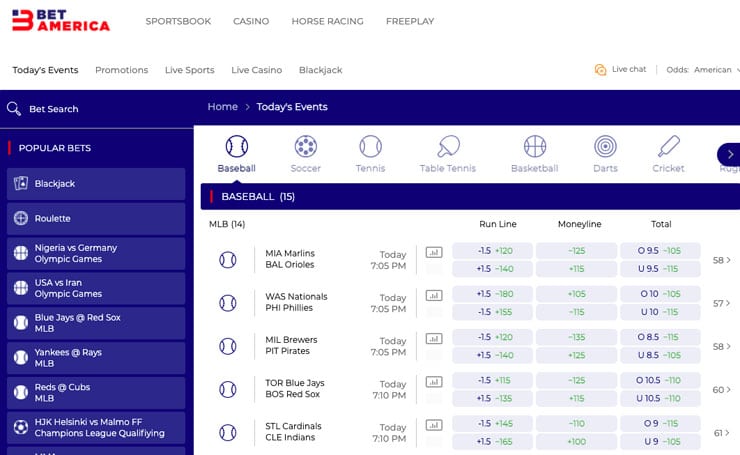Click the Bet Search field

(x=97, y=109)
